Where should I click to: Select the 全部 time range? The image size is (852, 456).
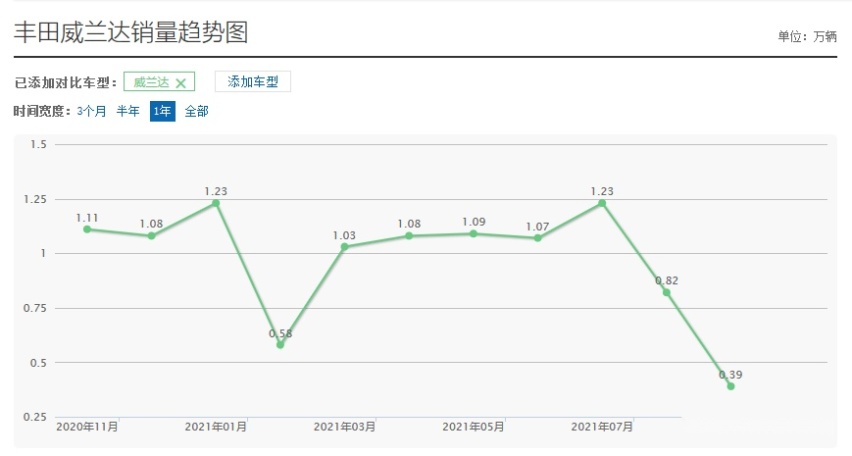click(x=196, y=111)
